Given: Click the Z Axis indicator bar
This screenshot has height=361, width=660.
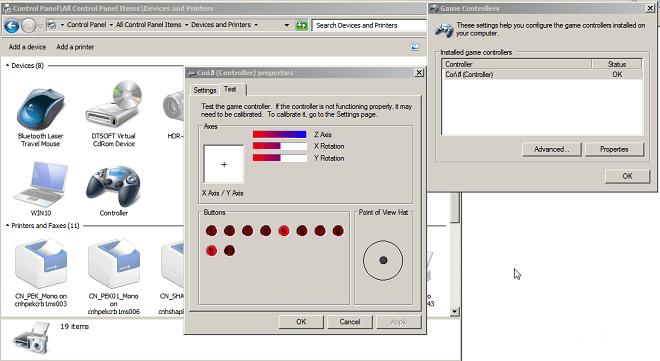Looking at the screenshot, I should pyautogui.click(x=279, y=134).
